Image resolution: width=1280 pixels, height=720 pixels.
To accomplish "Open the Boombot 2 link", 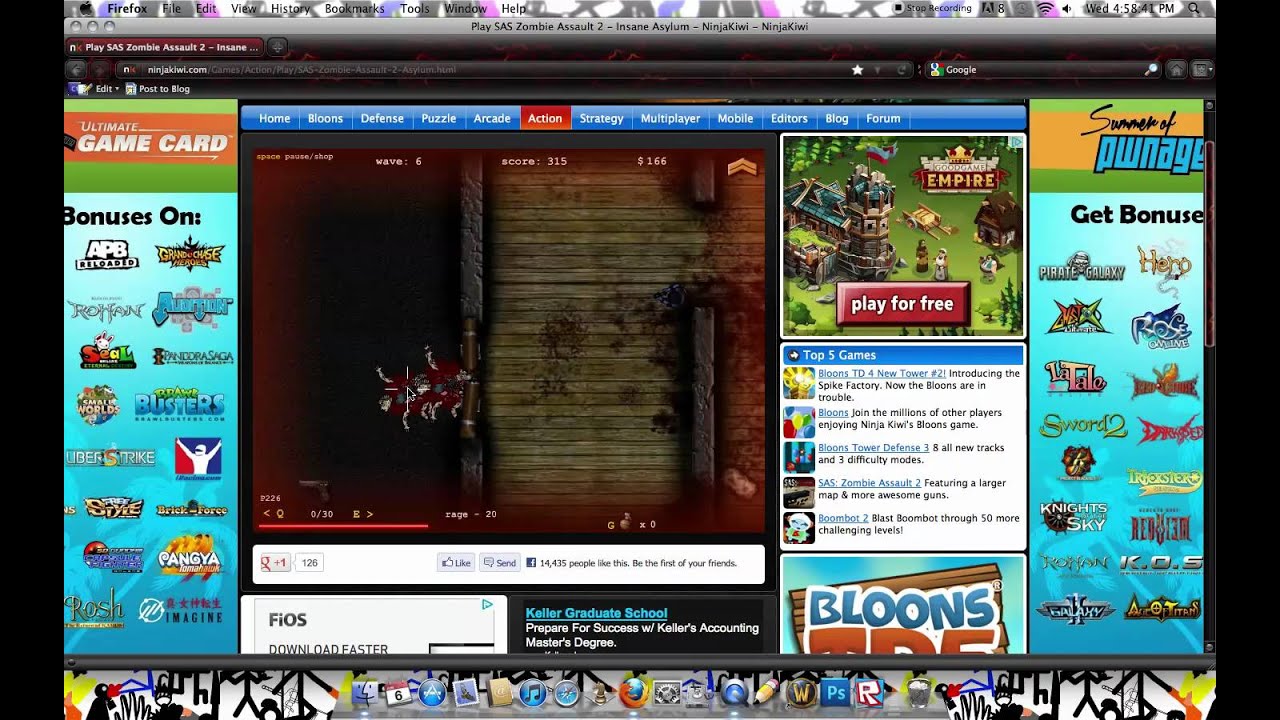I will point(843,518).
